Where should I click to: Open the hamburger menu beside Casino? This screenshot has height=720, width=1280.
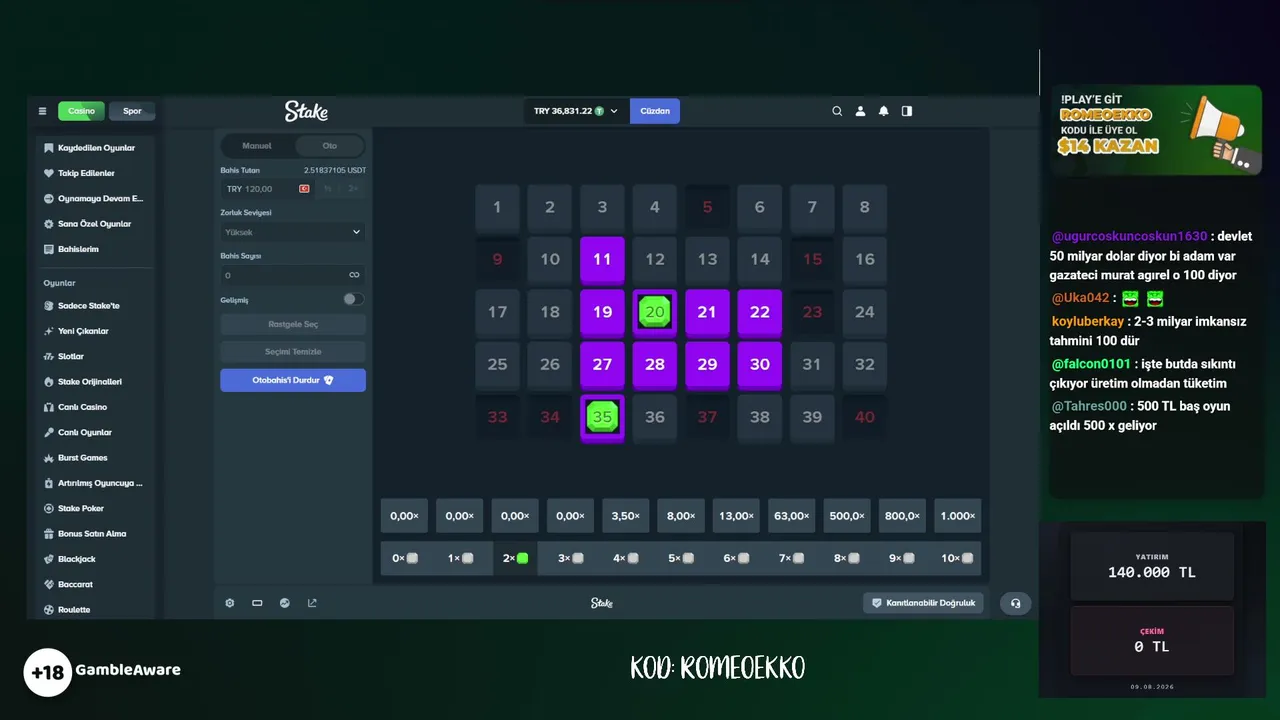pos(42,111)
